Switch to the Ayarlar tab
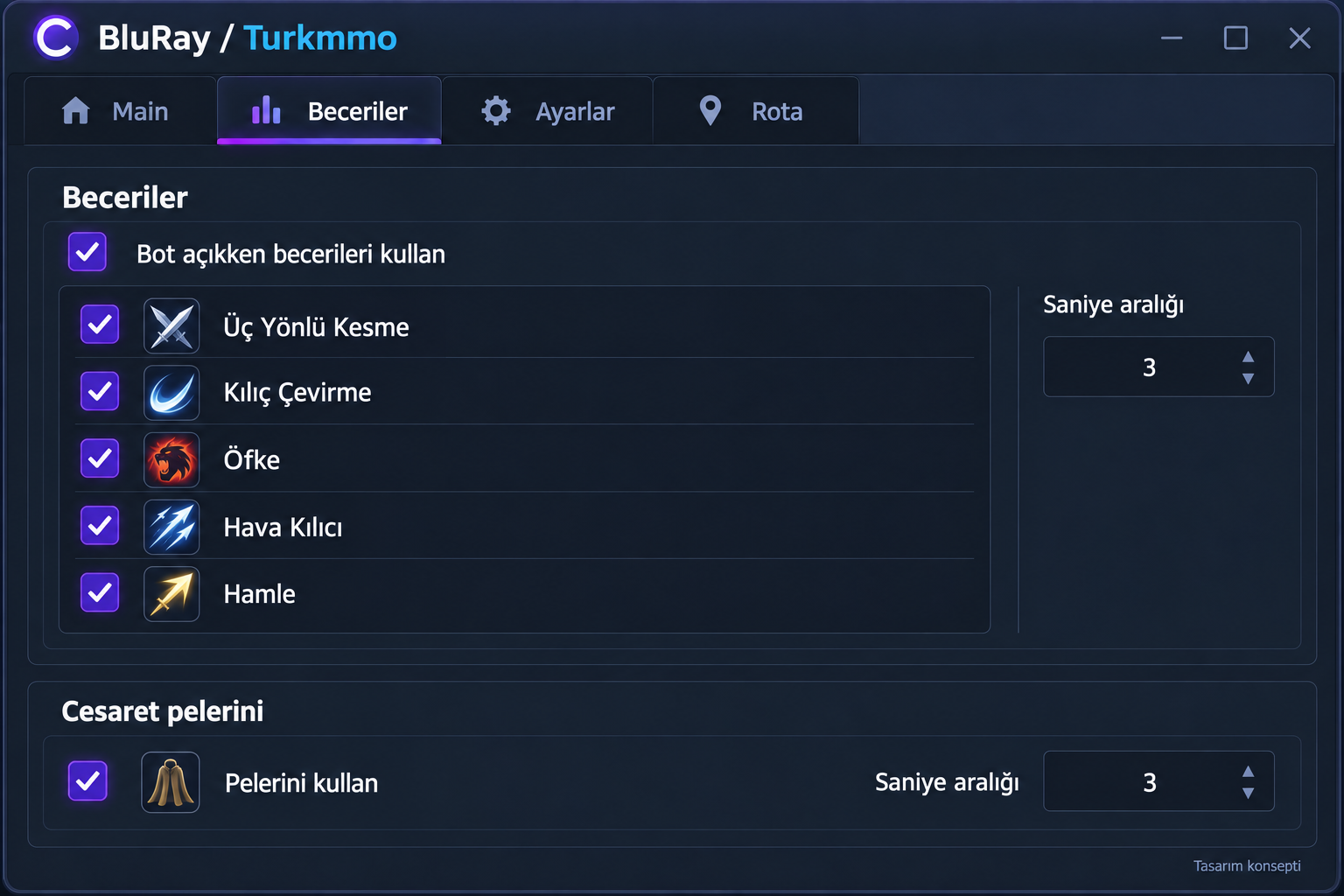The height and width of the screenshot is (896, 1344). [548, 111]
